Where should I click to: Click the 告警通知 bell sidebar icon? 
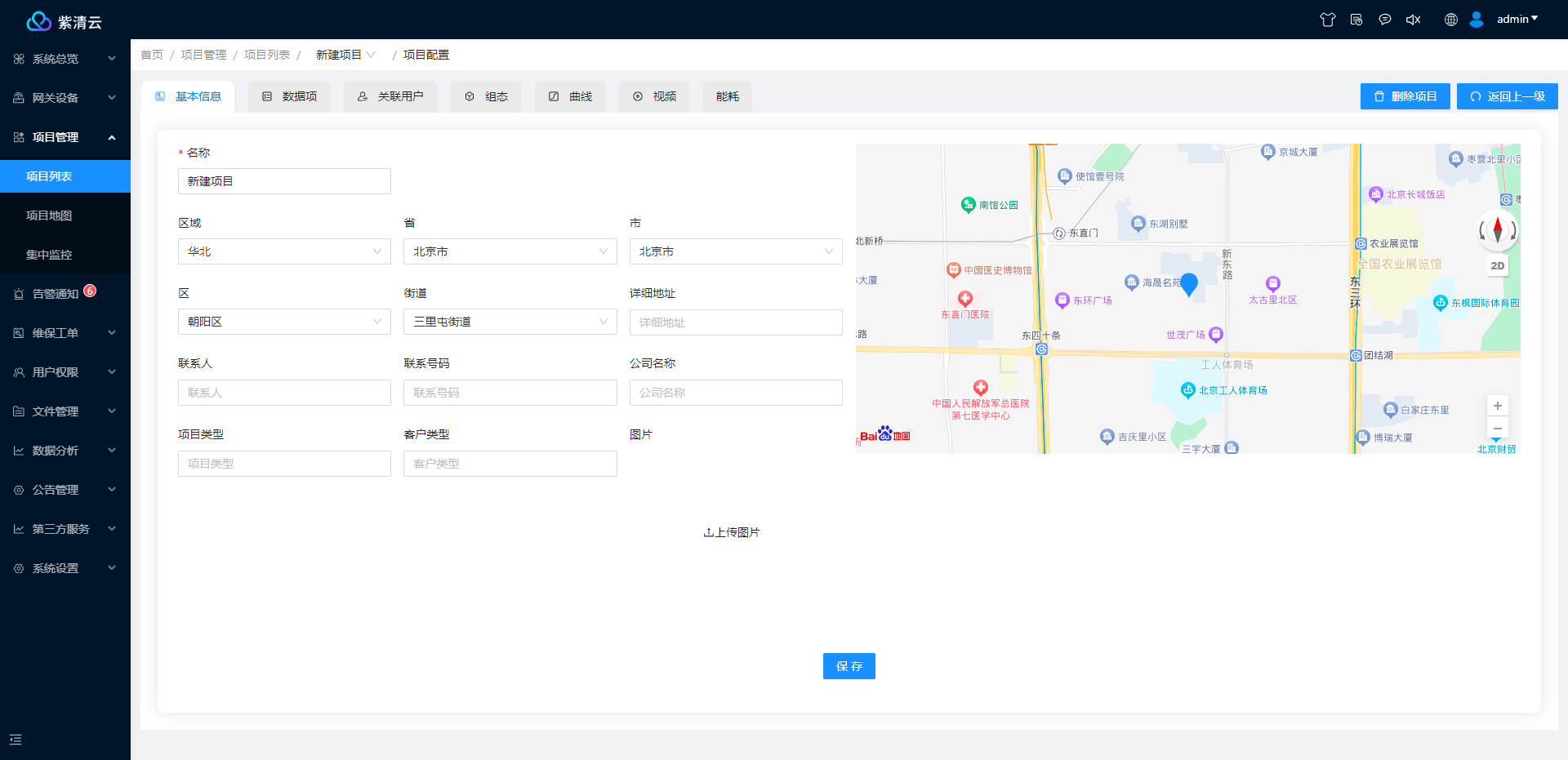[19, 294]
